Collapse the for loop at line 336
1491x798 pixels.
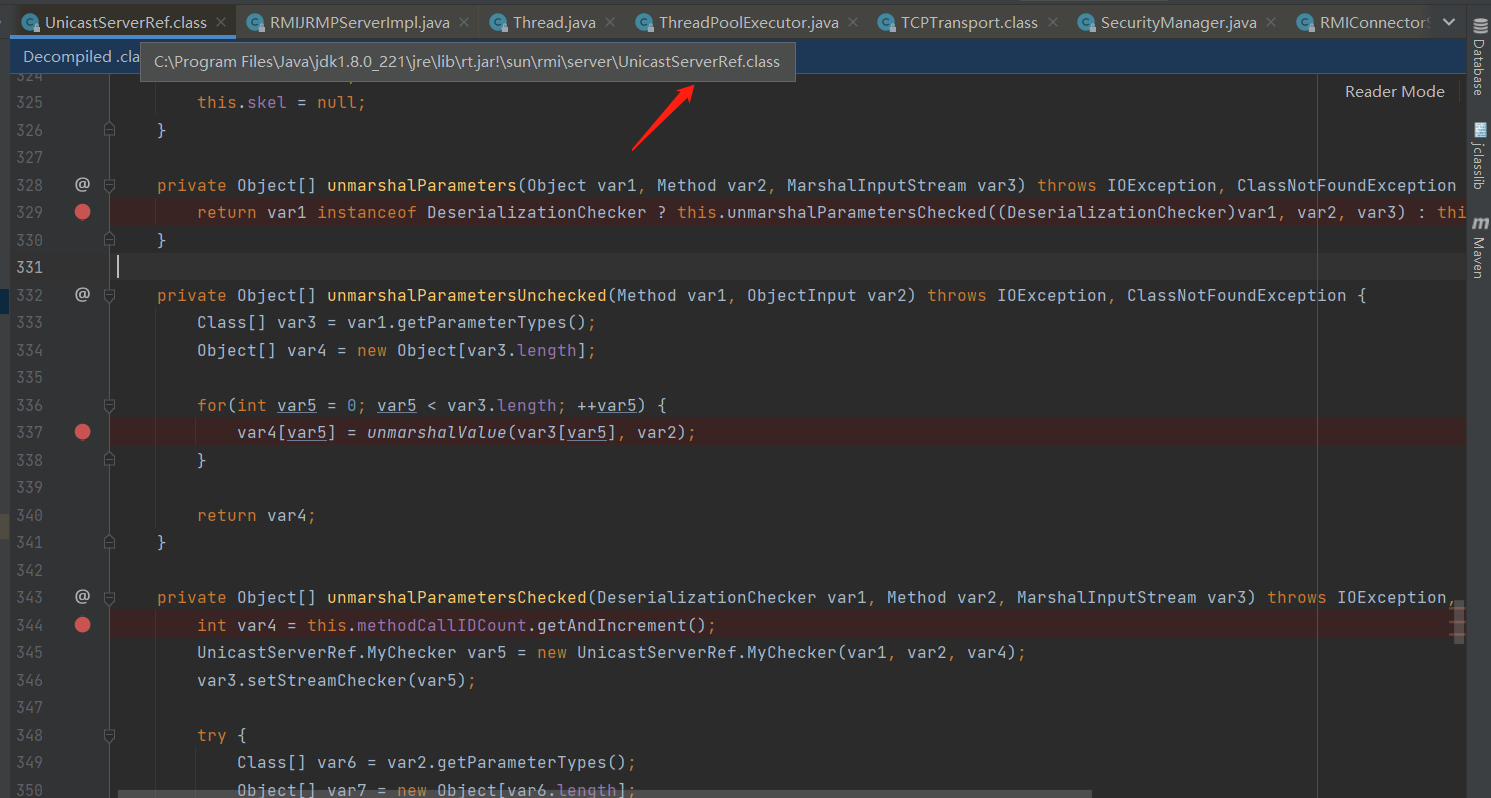pyautogui.click(x=109, y=405)
